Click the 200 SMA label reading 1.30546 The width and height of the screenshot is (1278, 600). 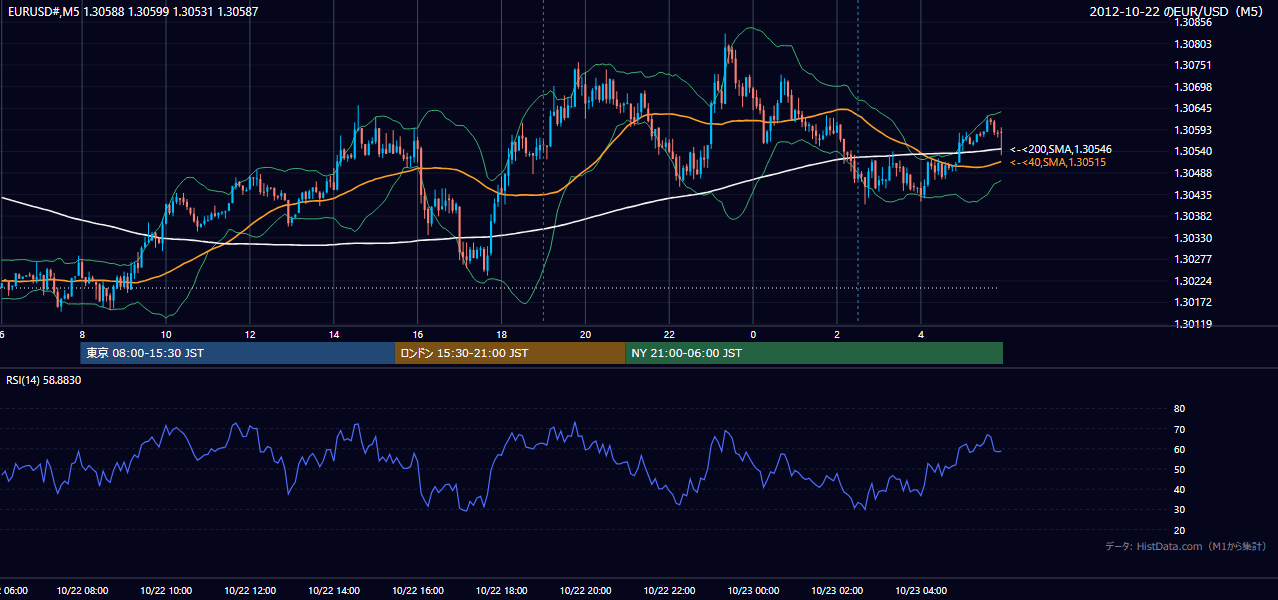click(x=1061, y=149)
